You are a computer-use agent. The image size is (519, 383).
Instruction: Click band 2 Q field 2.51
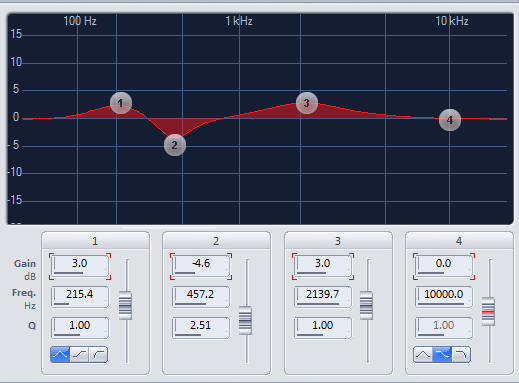201,327
